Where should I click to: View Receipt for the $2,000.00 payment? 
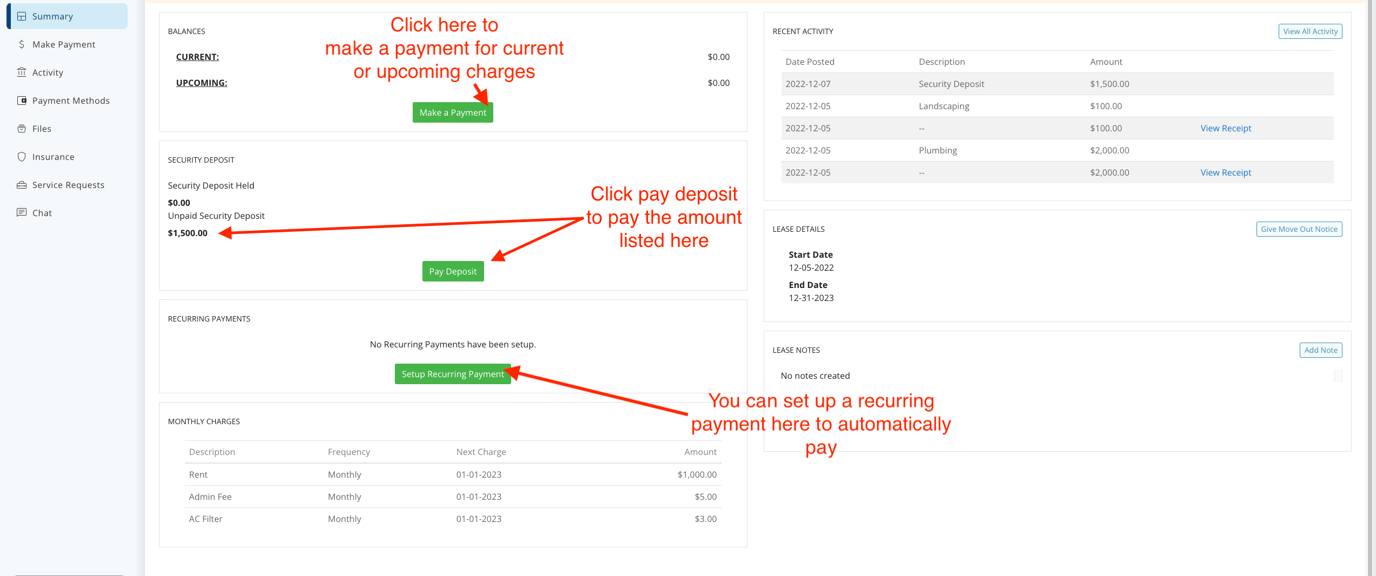click(1225, 172)
